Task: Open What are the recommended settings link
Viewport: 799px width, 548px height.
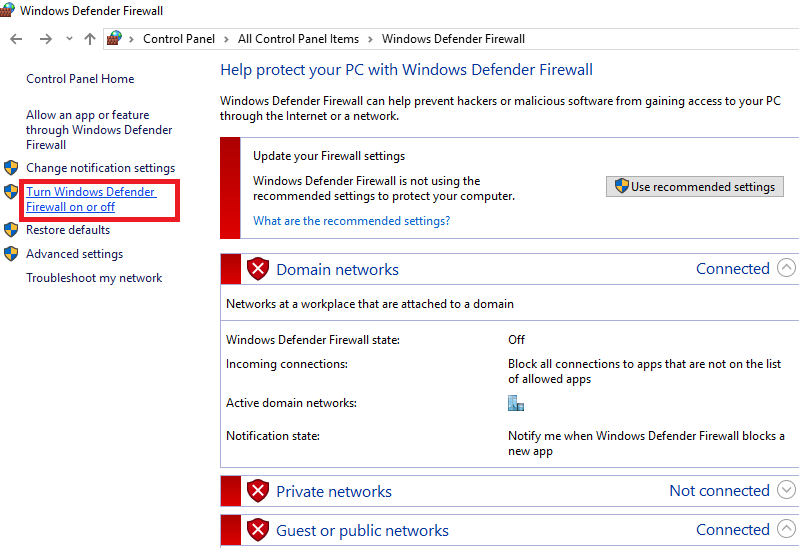Action: pos(352,221)
